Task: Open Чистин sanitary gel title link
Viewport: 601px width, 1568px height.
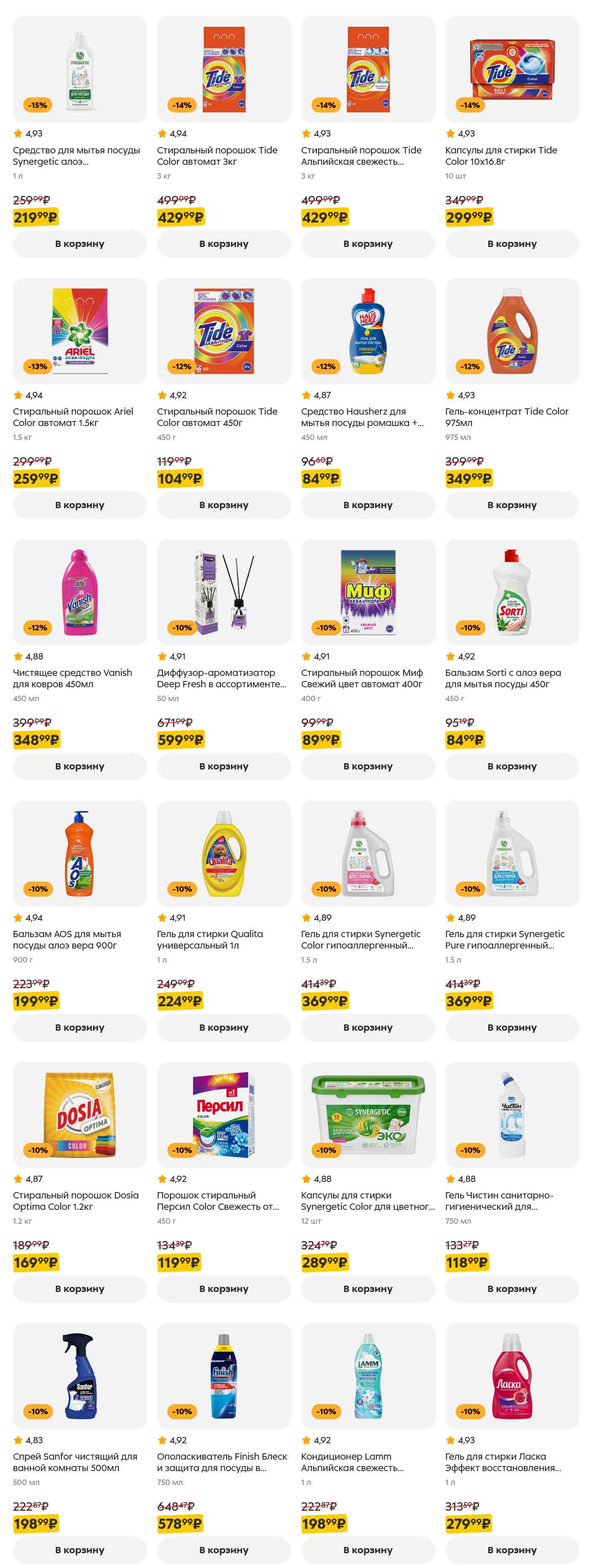Action: point(499,1201)
